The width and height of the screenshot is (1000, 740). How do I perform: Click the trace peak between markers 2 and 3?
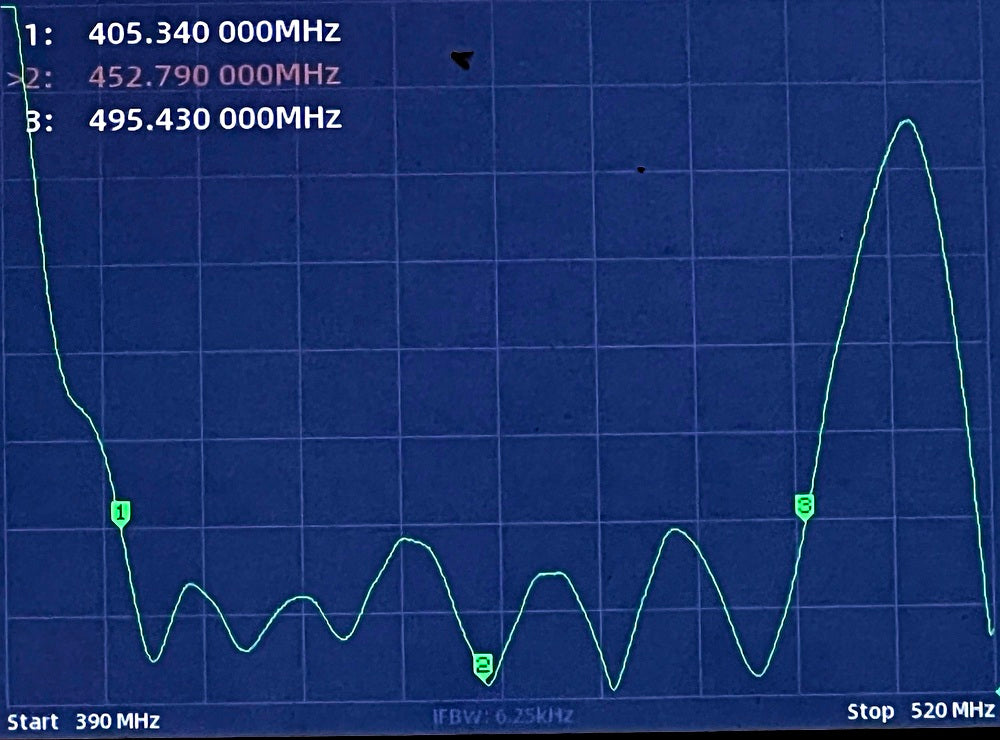point(677,530)
